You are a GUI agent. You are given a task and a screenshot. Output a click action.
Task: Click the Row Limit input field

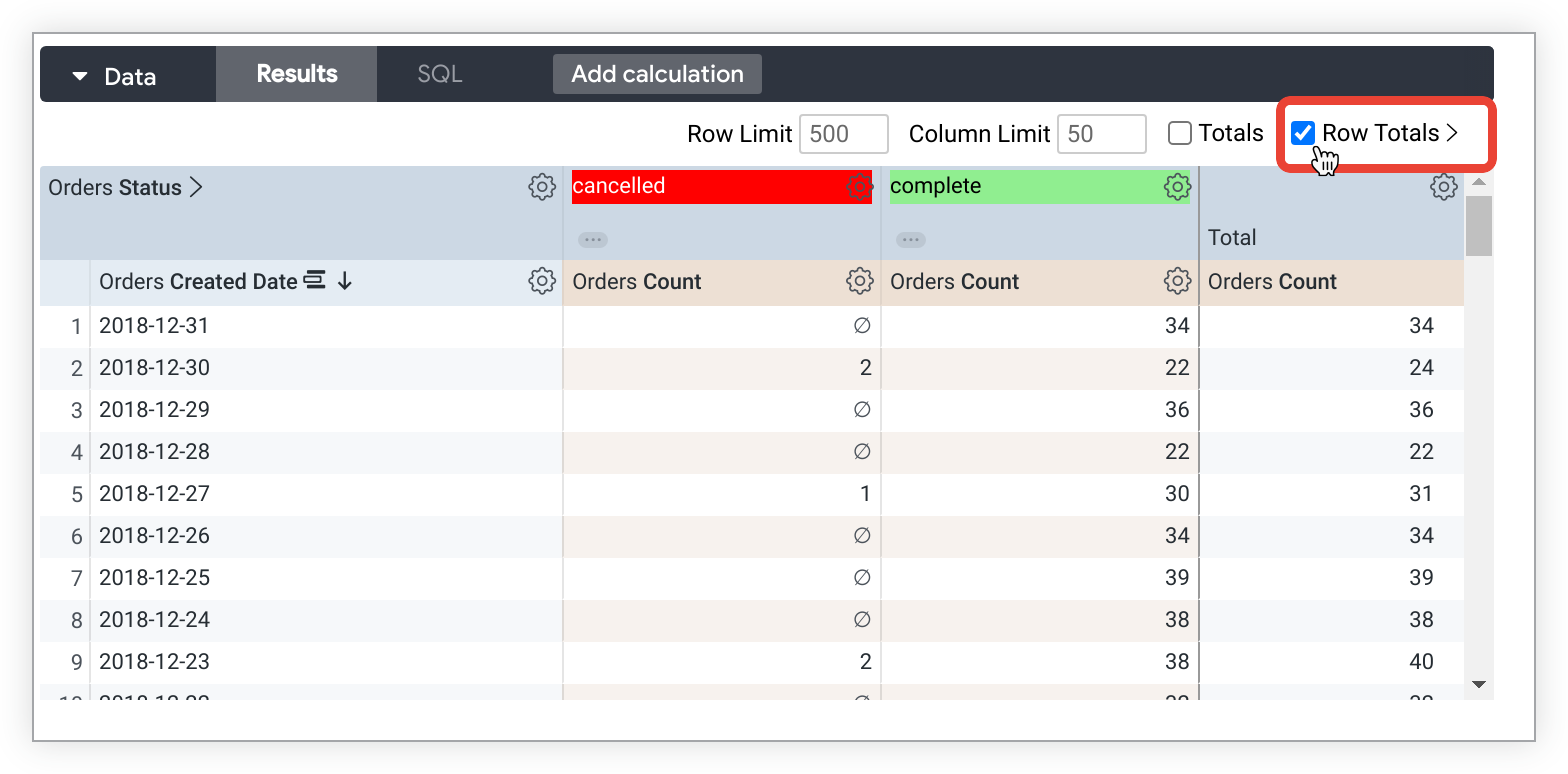[x=844, y=134]
